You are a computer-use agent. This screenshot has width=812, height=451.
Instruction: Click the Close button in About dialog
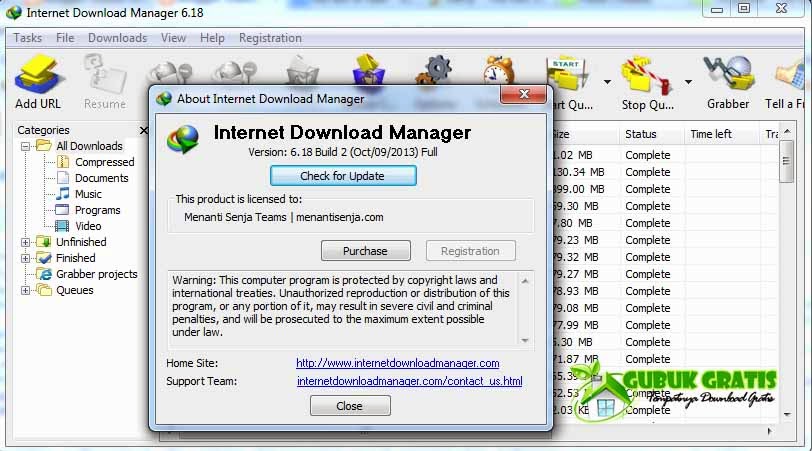point(350,406)
